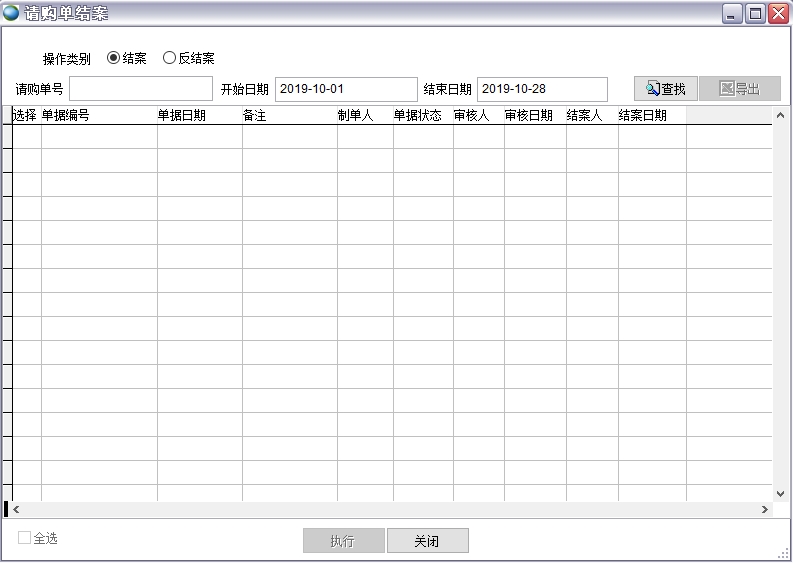Viewport: 793px width, 563px height.
Task: Click the 开始日期 date field
Action: [345, 89]
